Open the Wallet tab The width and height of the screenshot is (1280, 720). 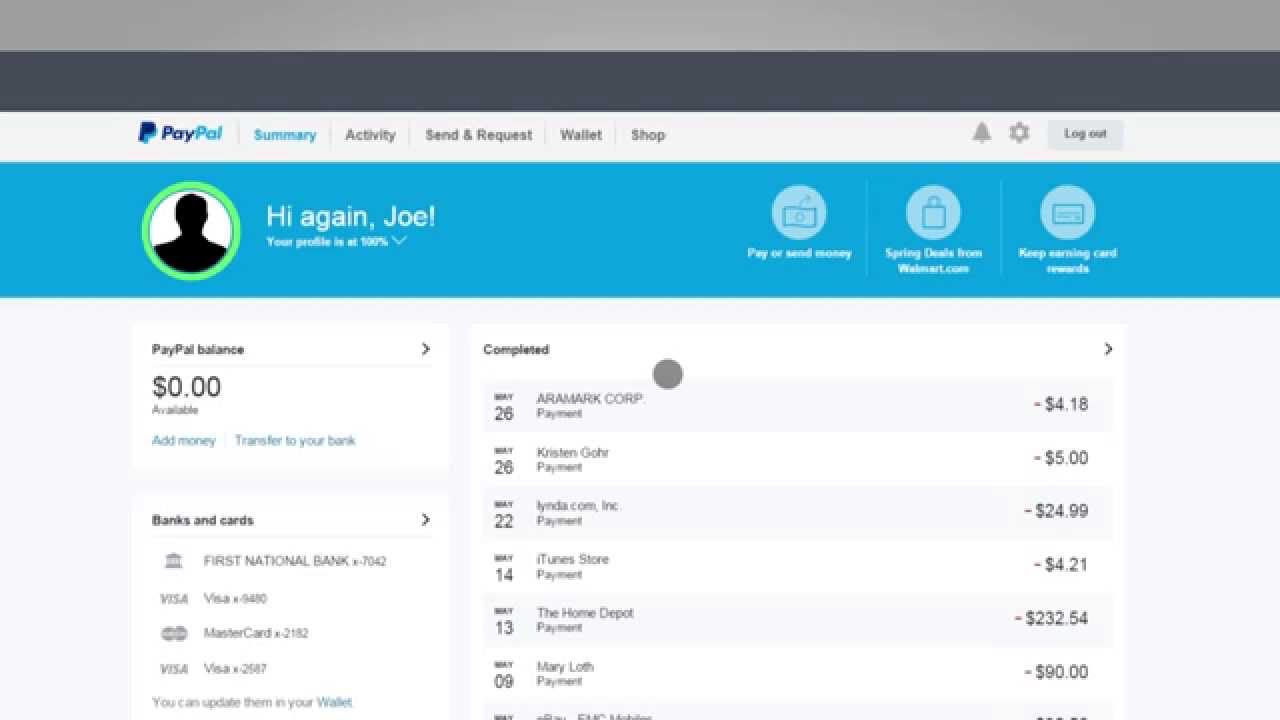coord(581,135)
